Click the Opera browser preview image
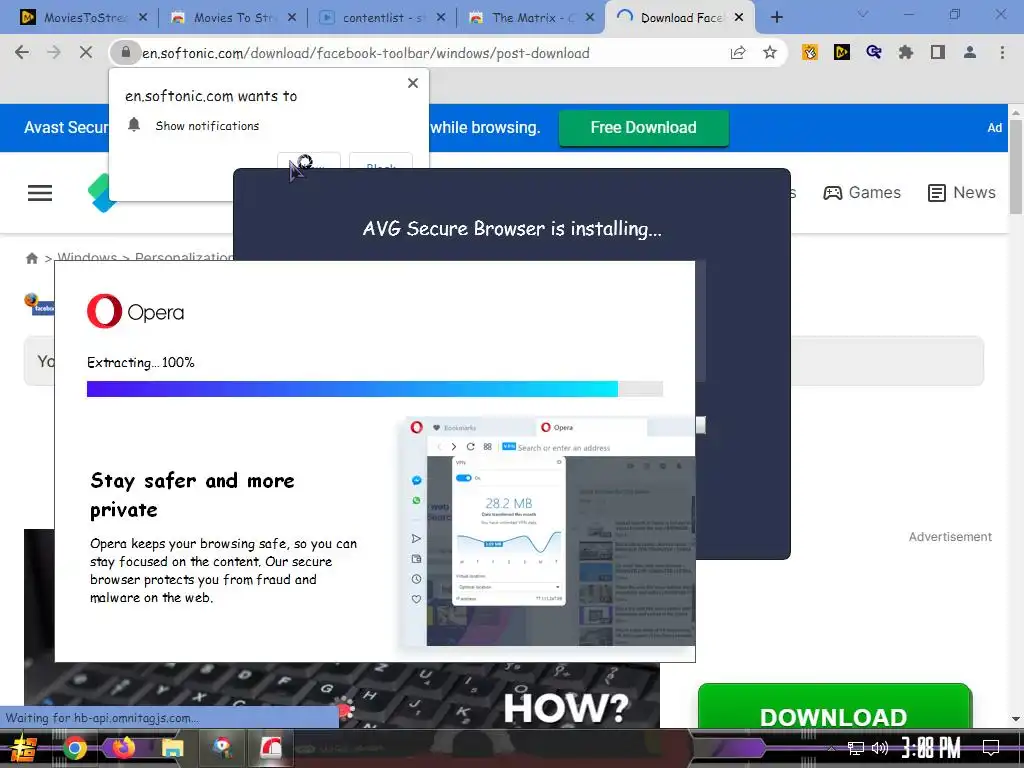The width and height of the screenshot is (1024, 768). [547, 531]
